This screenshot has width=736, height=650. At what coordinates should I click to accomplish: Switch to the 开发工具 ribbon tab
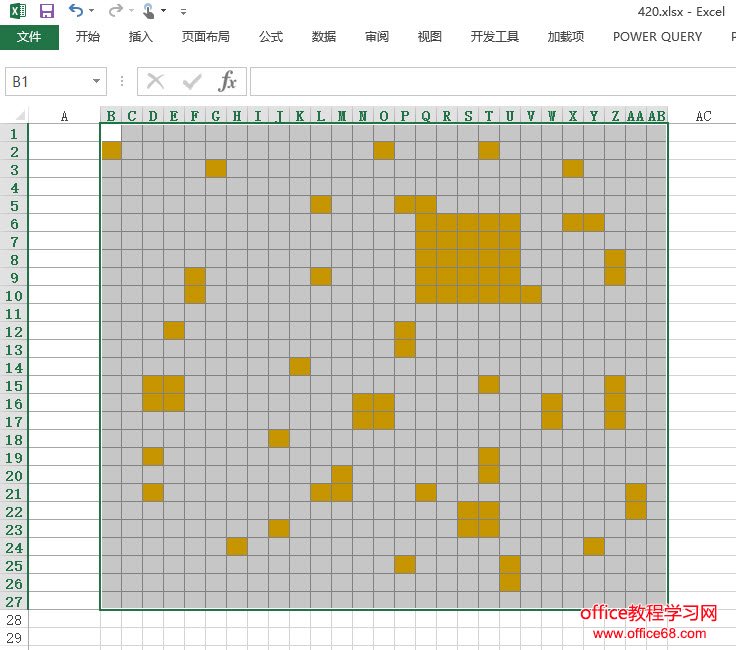click(x=495, y=37)
